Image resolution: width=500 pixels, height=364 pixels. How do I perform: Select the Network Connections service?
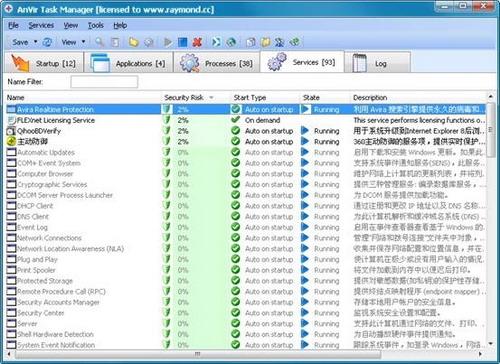(x=246, y=238)
